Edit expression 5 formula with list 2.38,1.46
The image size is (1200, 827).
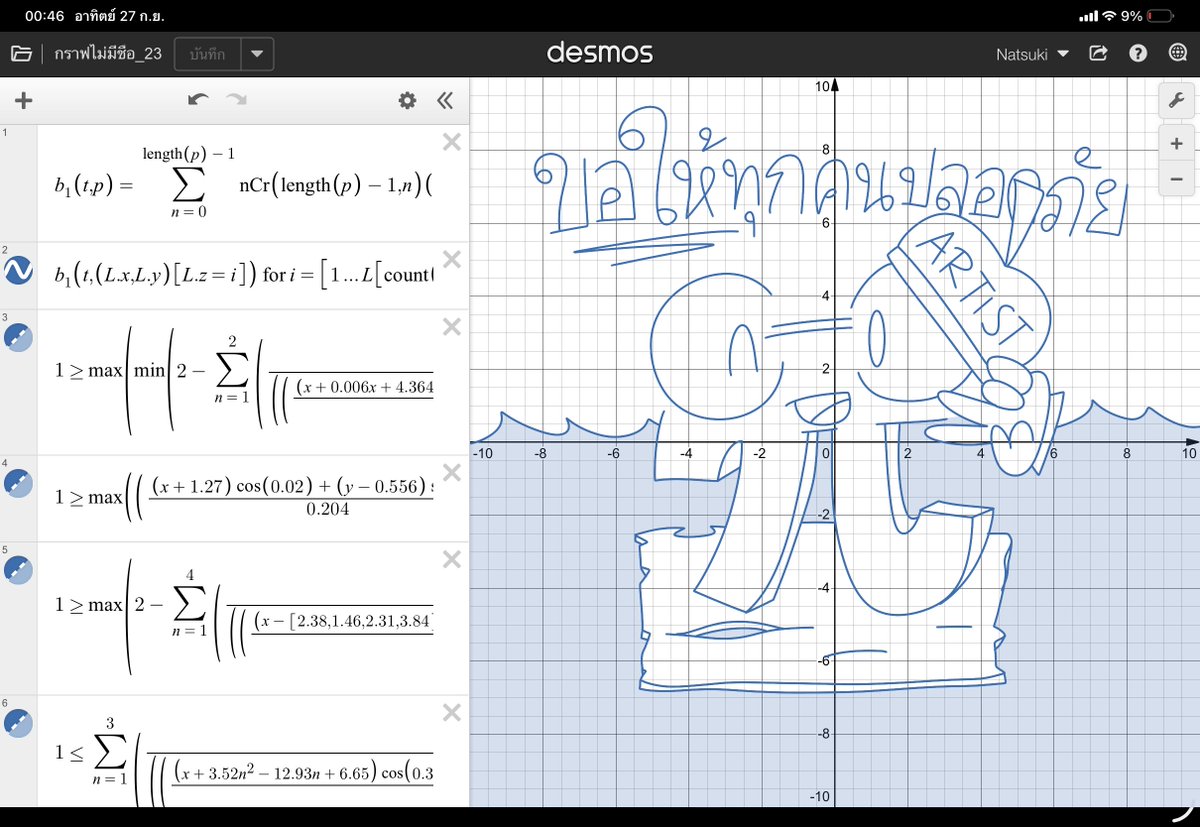click(243, 617)
